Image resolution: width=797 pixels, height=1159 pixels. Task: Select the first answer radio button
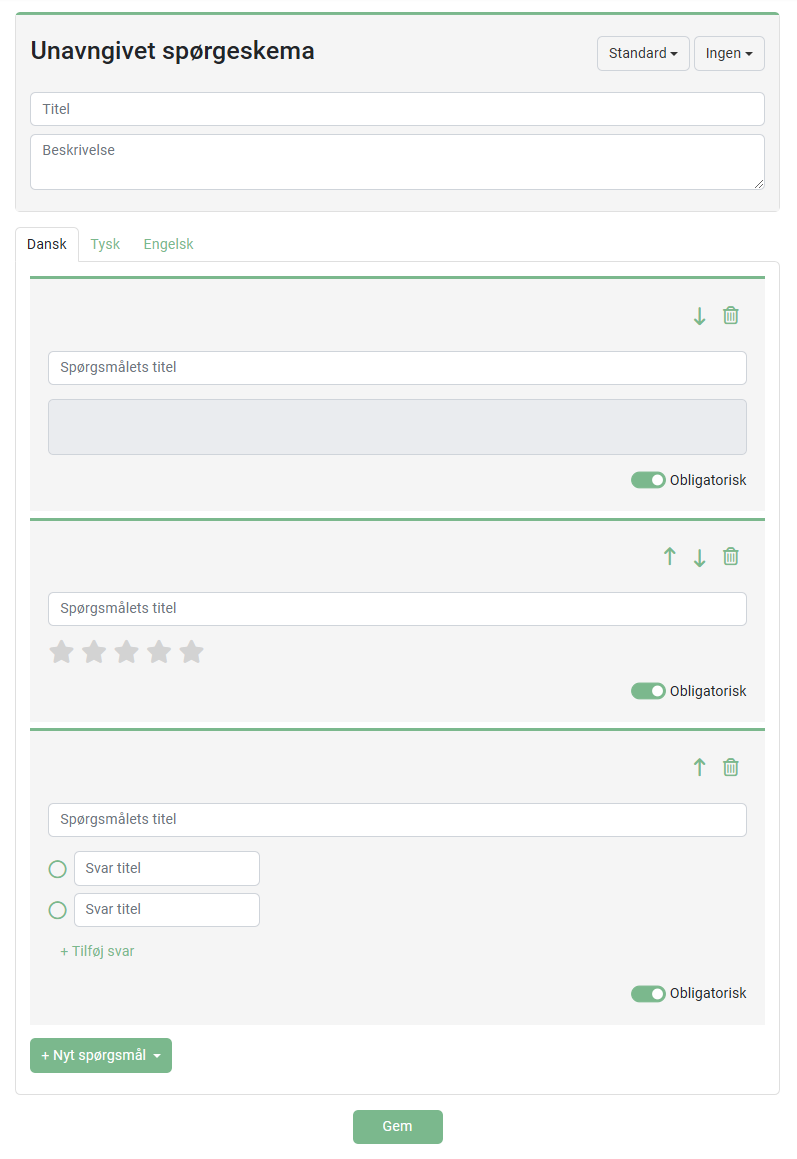pyautogui.click(x=58, y=870)
